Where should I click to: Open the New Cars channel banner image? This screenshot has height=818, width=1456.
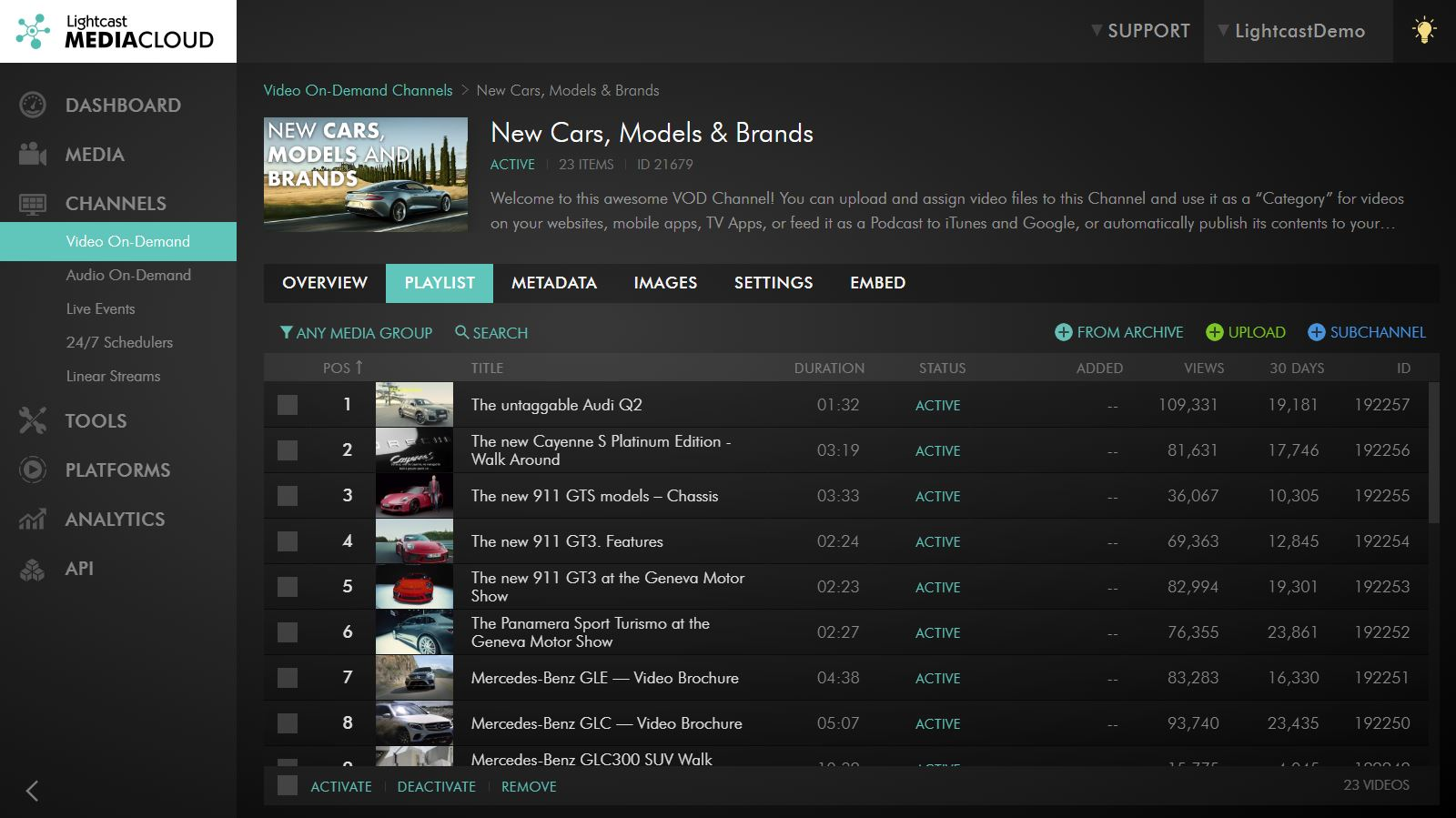[x=366, y=174]
